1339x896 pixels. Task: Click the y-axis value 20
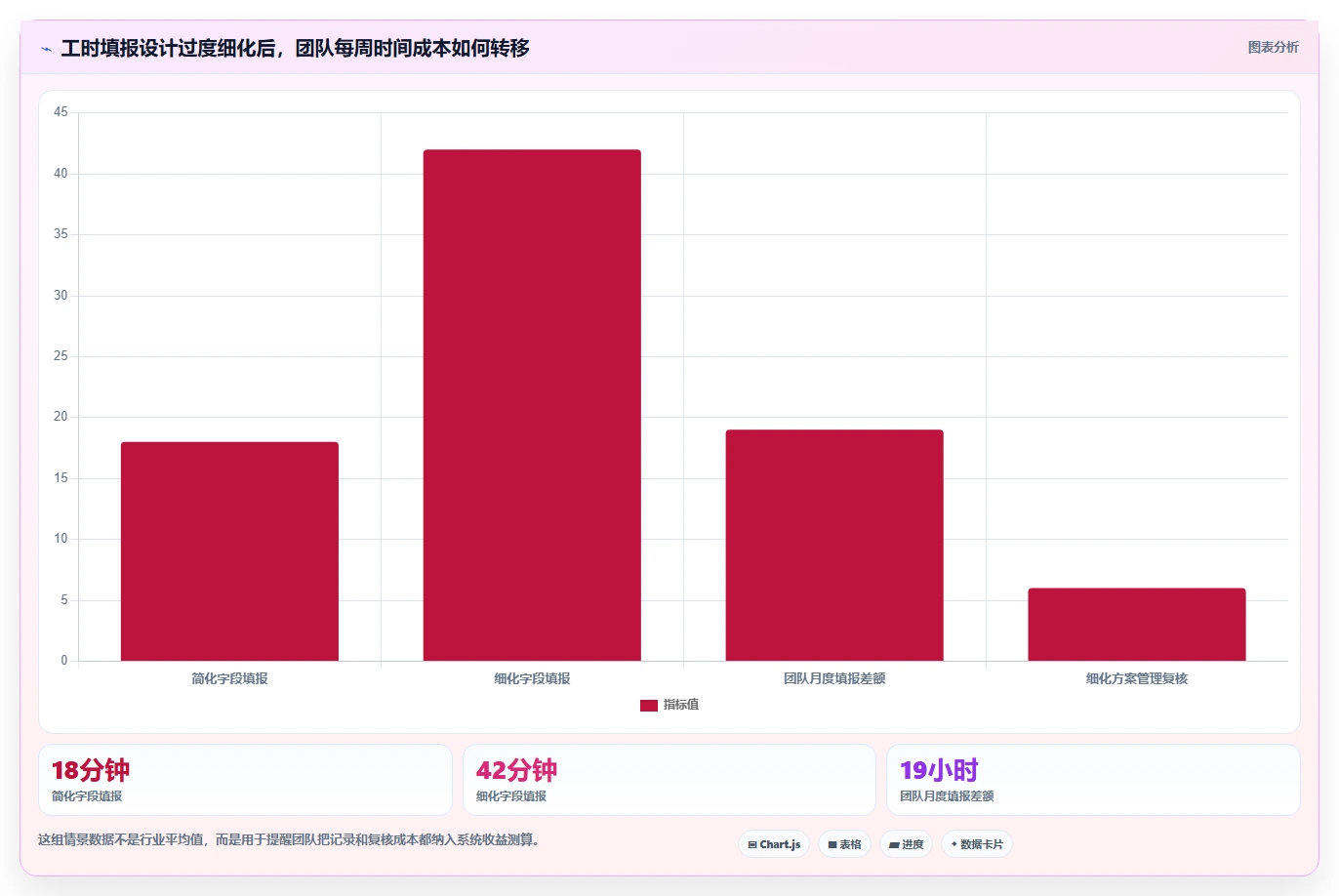61,417
